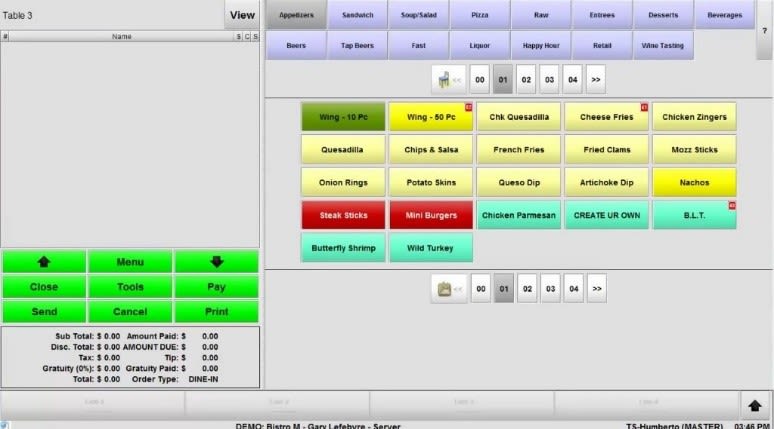
Task: Open the green Tools button
Action: tap(130, 287)
